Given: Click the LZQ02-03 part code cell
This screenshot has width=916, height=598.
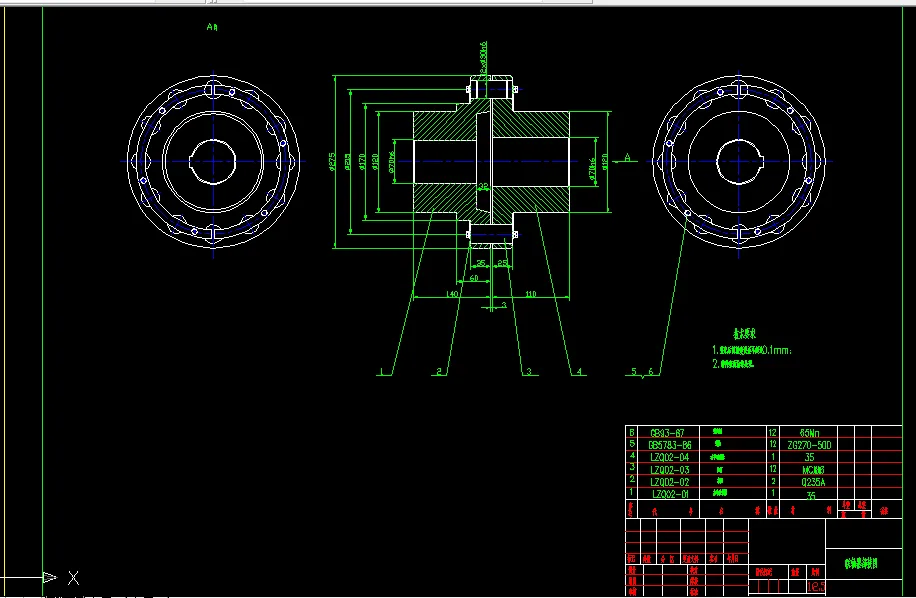Looking at the screenshot, I should [x=669, y=470].
